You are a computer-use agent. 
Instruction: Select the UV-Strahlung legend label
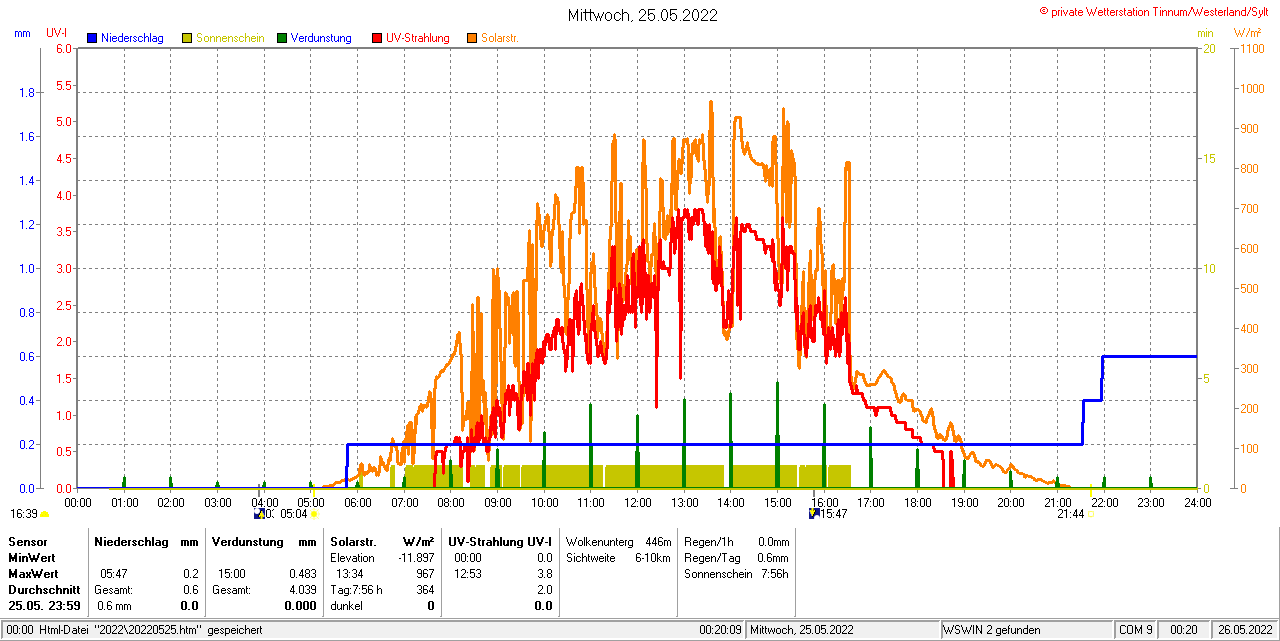click(x=419, y=38)
